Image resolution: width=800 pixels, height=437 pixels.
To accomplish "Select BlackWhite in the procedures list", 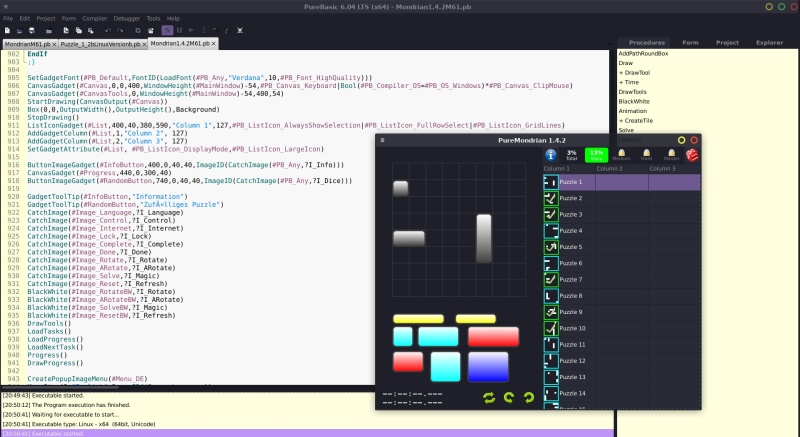I will pos(634,101).
